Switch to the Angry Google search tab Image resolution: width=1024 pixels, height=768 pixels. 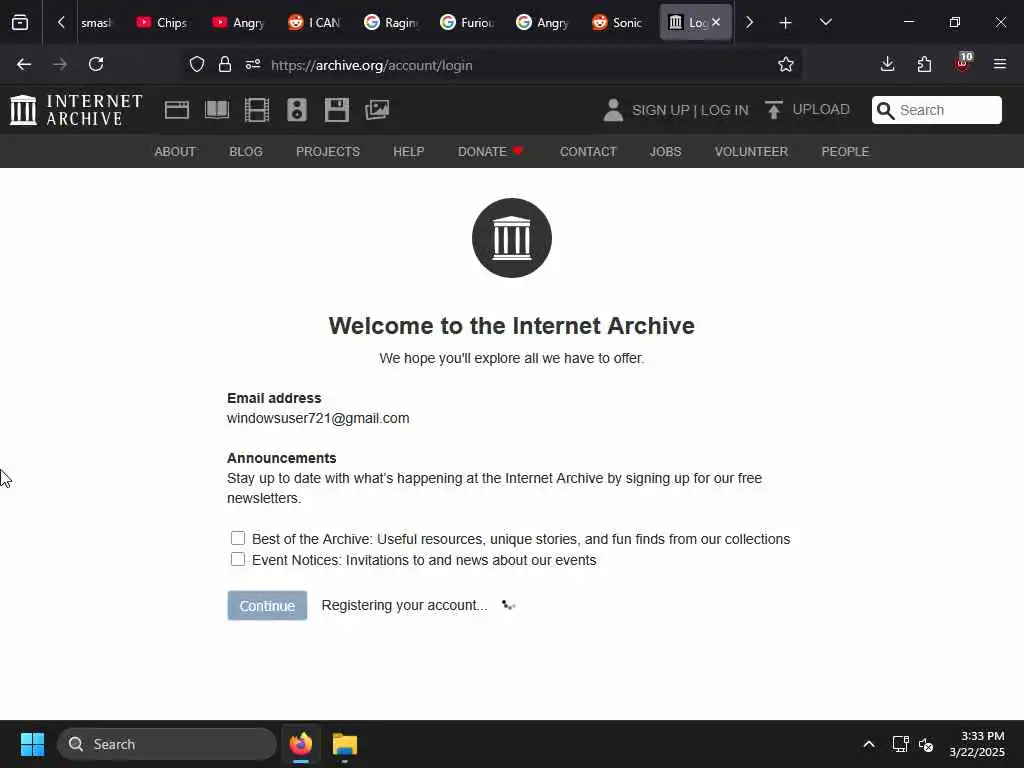(541, 22)
